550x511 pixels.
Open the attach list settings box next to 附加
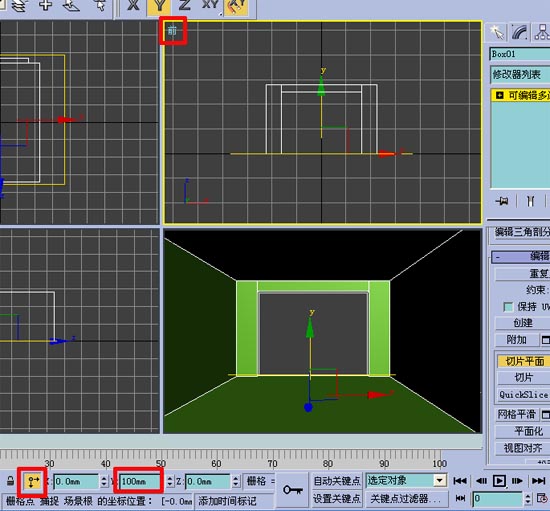tap(545, 340)
